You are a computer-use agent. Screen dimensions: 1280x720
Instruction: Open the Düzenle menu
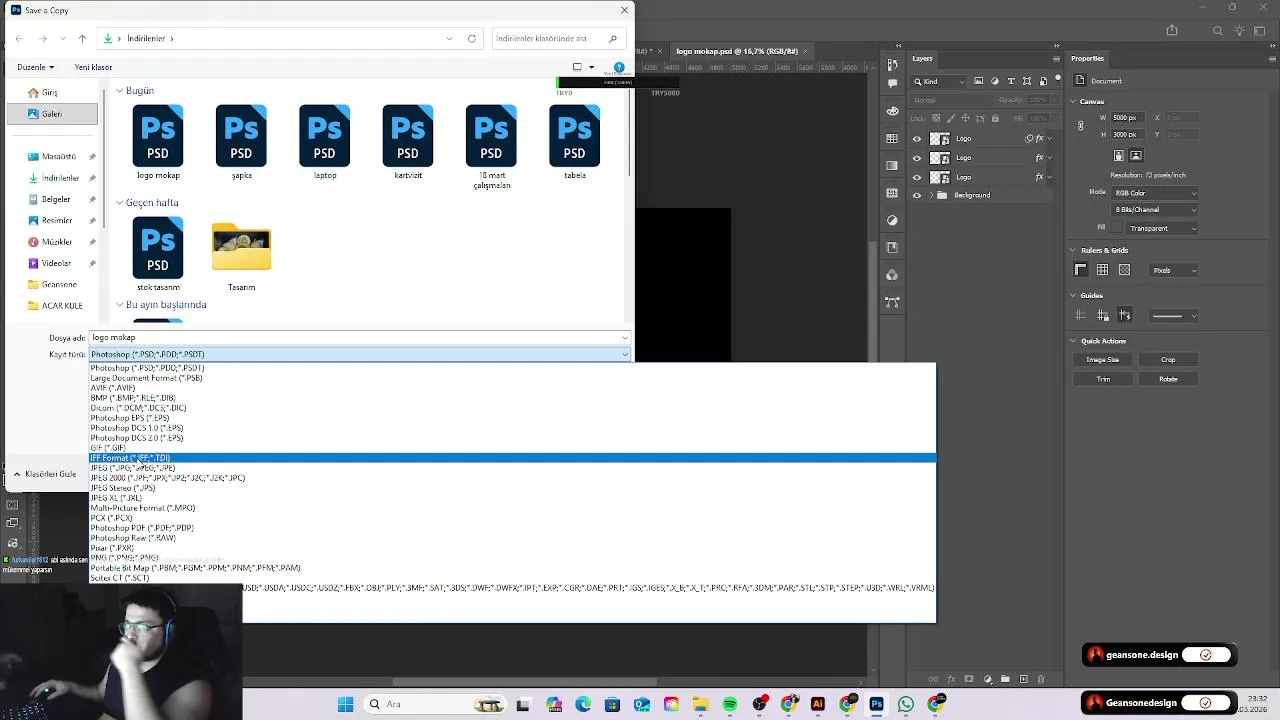[35, 67]
